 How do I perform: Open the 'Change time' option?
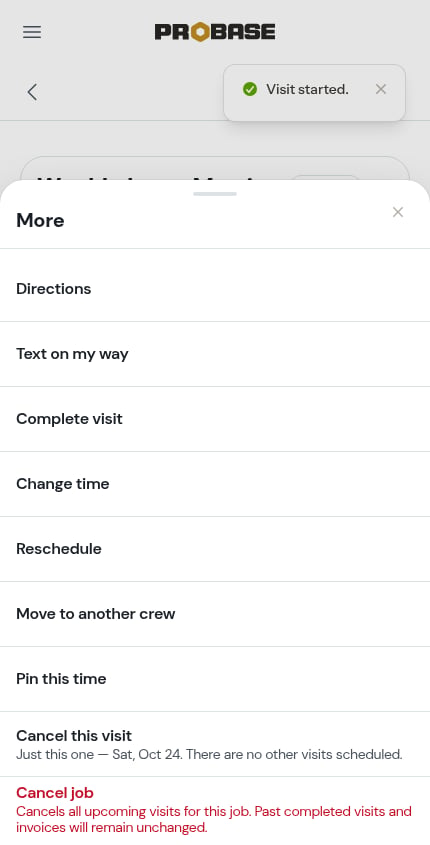click(x=215, y=484)
